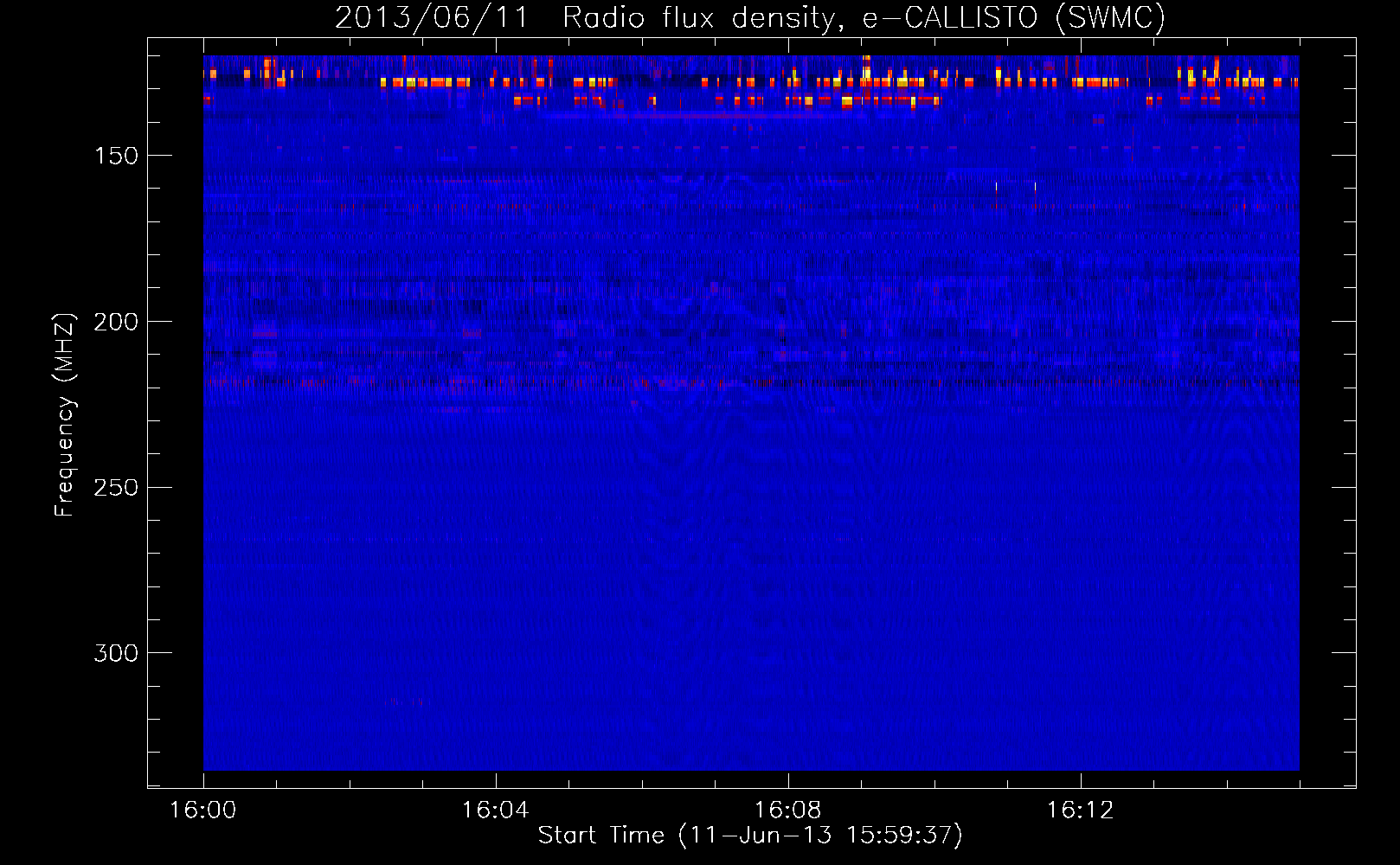Click inside the blue spectrogram plot area

(751, 413)
